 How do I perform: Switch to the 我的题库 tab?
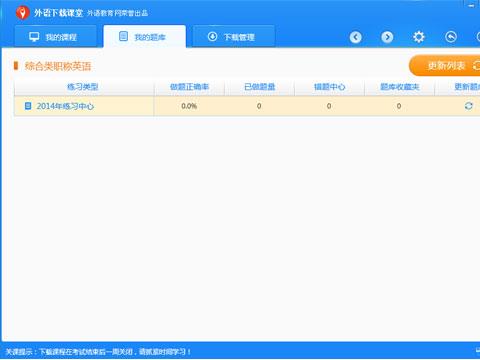144,36
